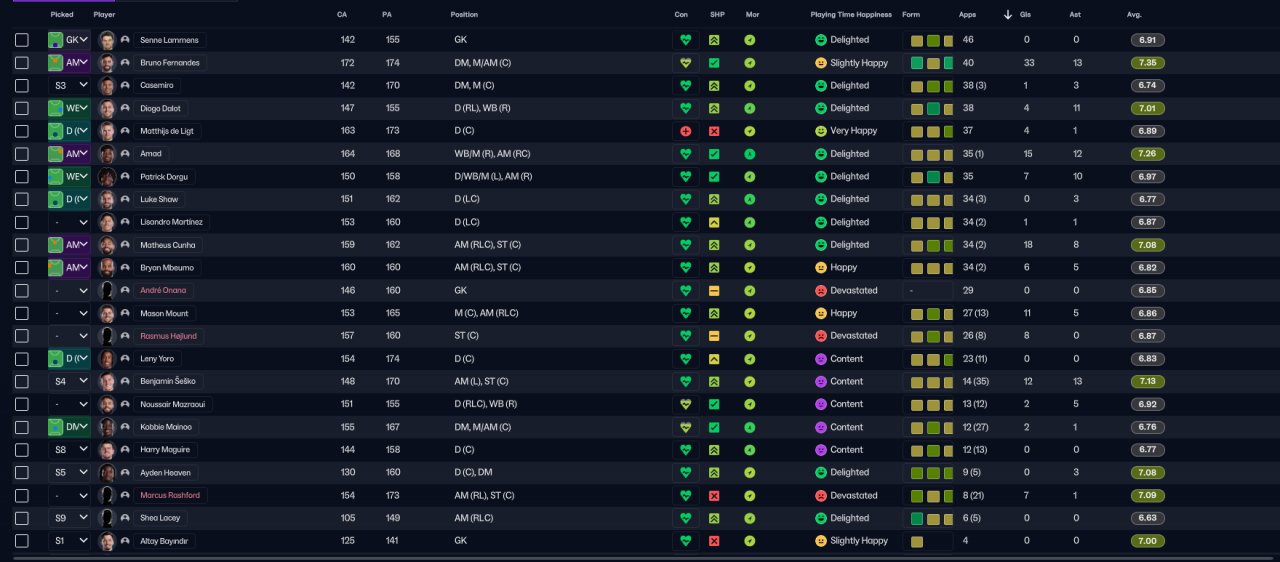Click Harry Maguire's condition heart icon
Image resolution: width=1280 pixels, height=562 pixels.
tap(685, 450)
